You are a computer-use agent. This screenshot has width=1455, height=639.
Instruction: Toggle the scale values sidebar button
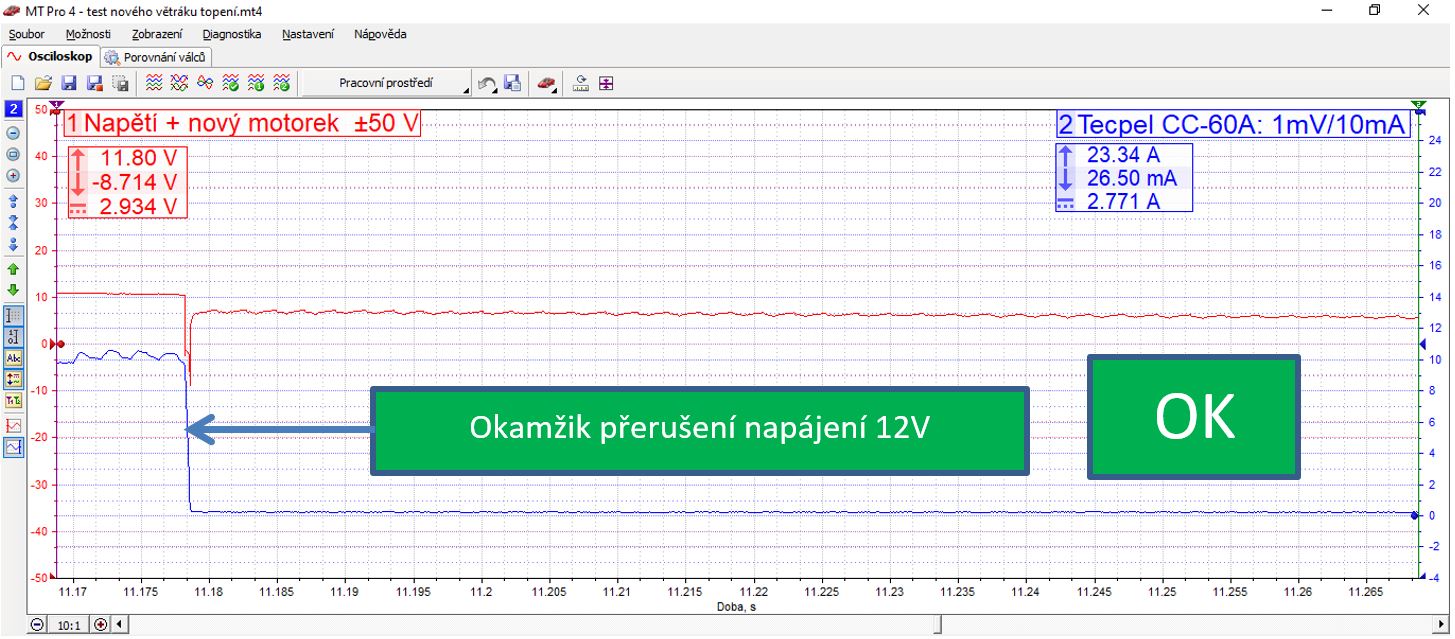coord(14,336)
